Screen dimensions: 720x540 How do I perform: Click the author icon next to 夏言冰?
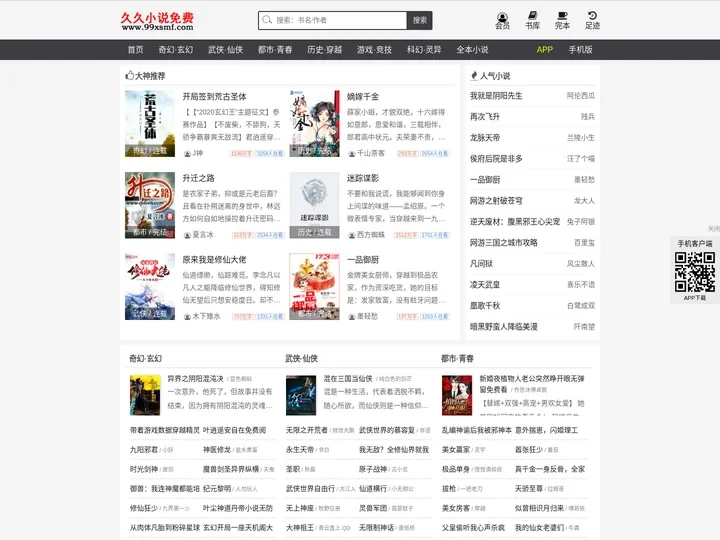point(187,235)
